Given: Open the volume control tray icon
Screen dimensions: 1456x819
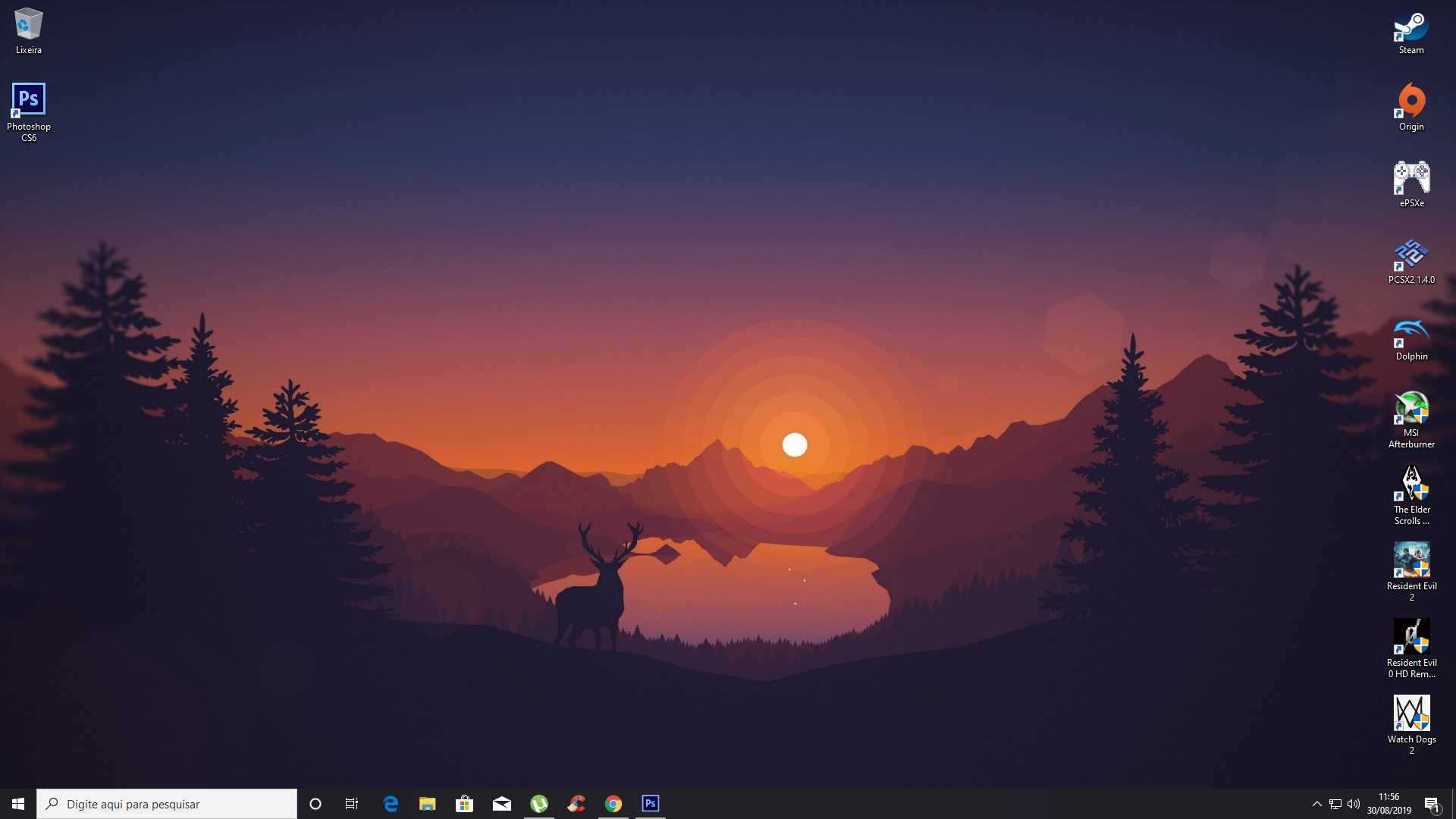Looking at the screenshot, I should 1354,804.
